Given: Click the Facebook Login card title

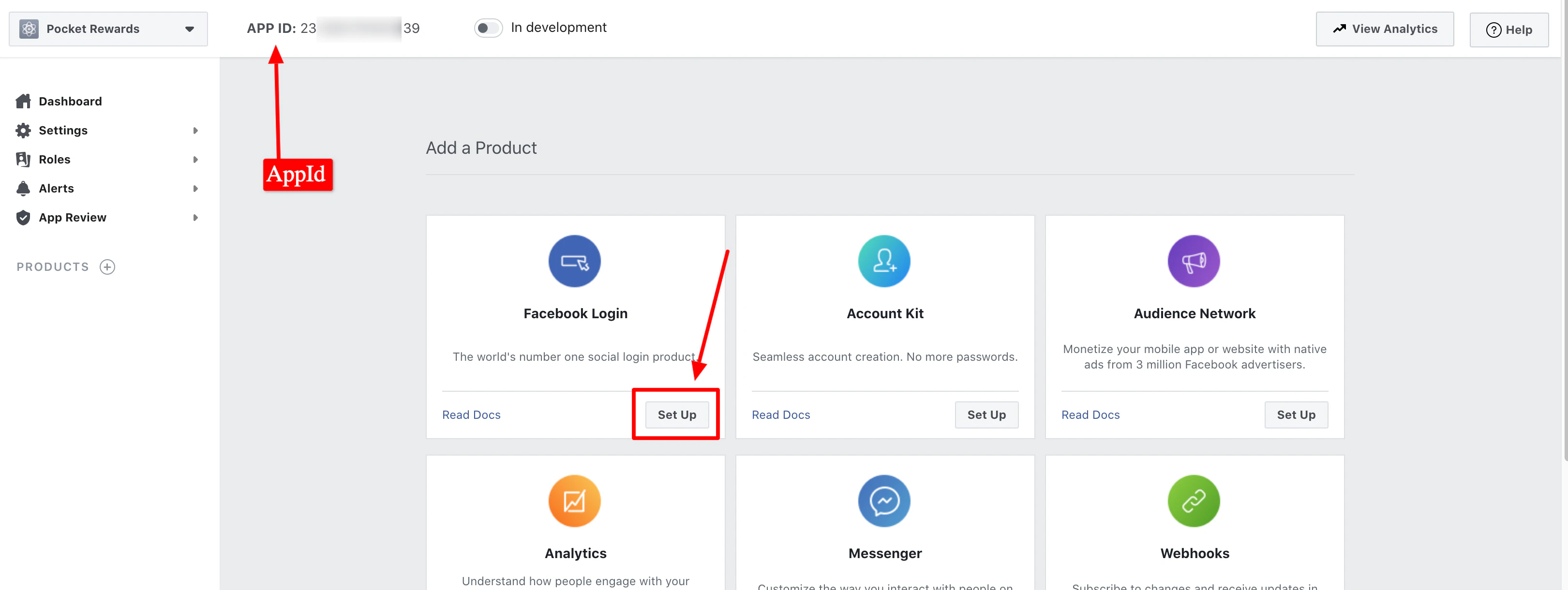Looking at the screenshot, I should coord(575,314).
